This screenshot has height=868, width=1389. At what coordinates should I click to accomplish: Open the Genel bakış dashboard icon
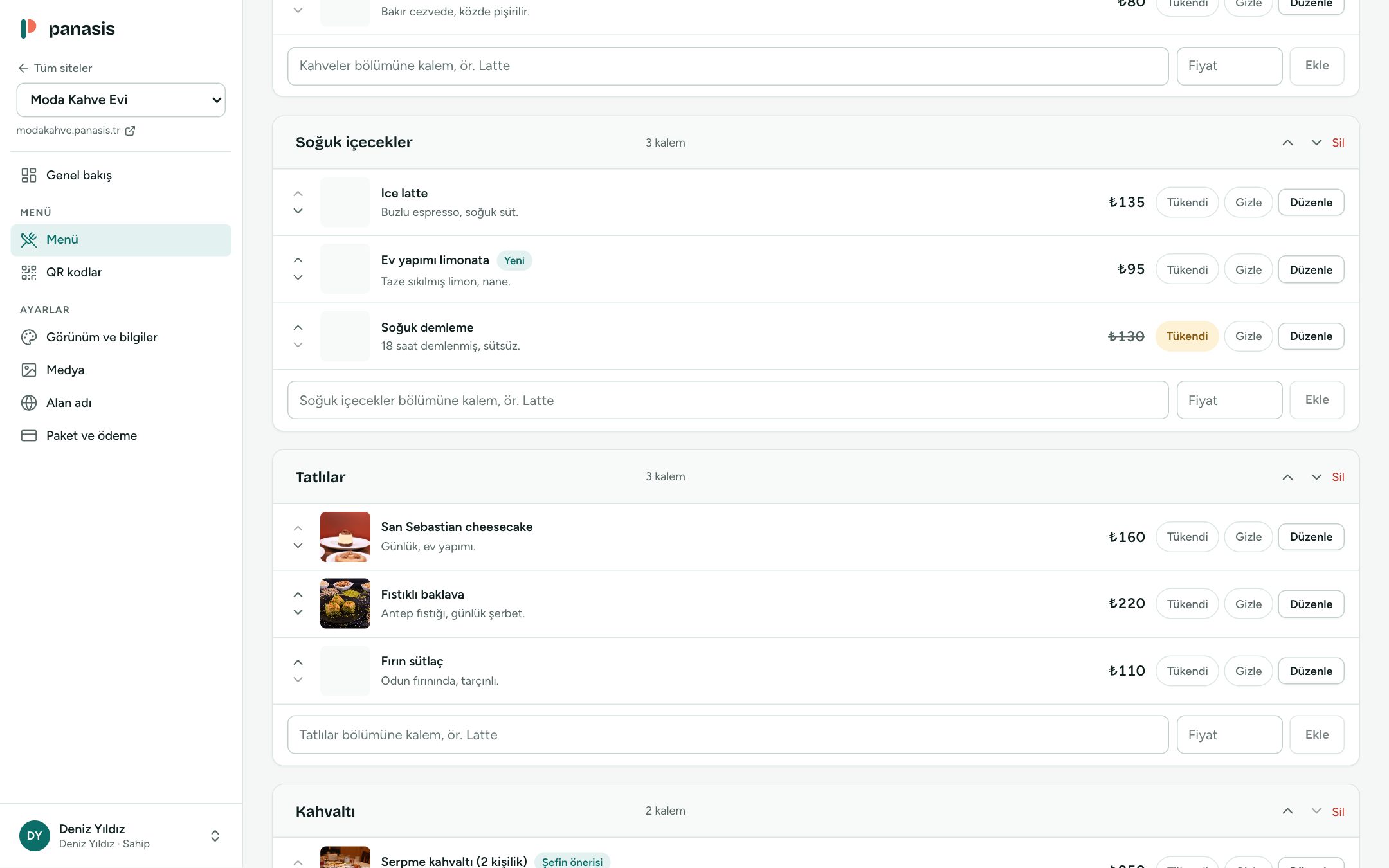point(29,175)
